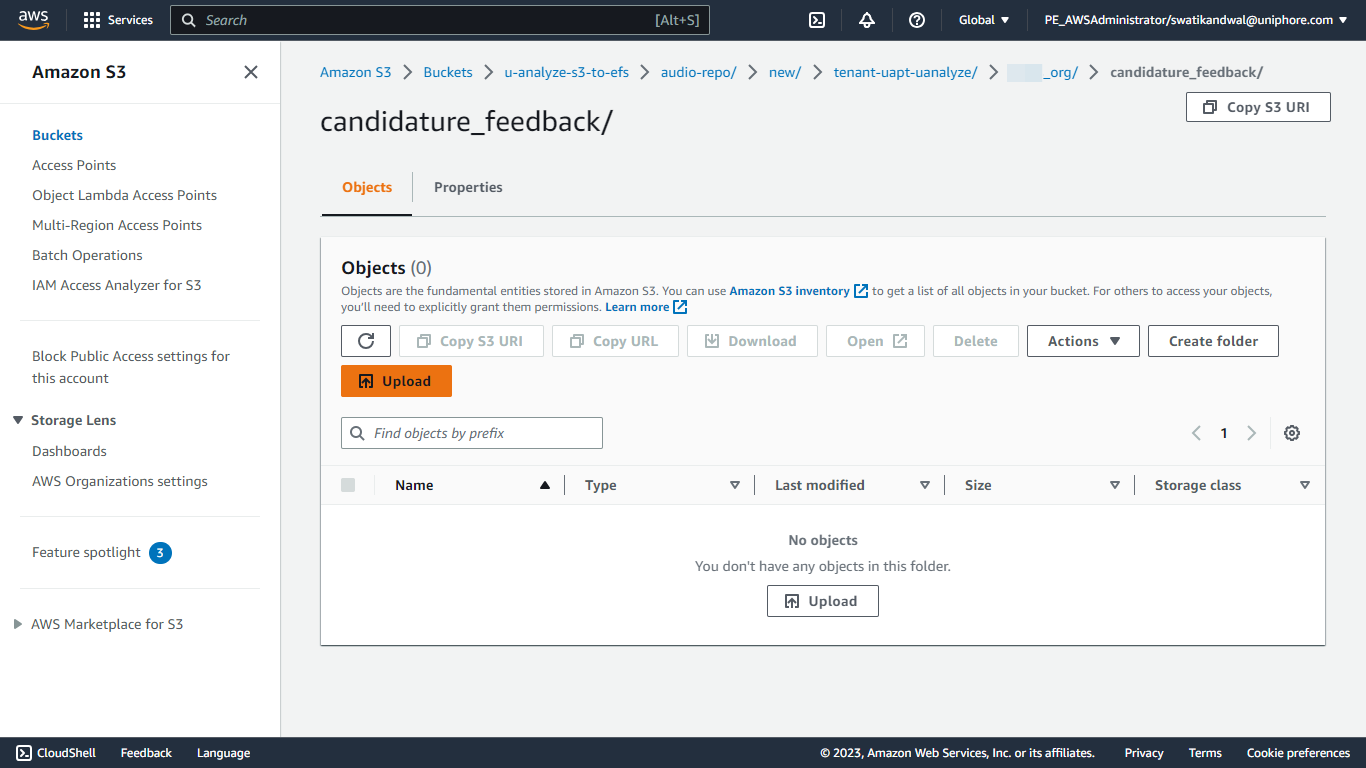Viewport: 1366px width, 768px height.
Task: Go to the next page arrow
Action: tap(1251, 433)
